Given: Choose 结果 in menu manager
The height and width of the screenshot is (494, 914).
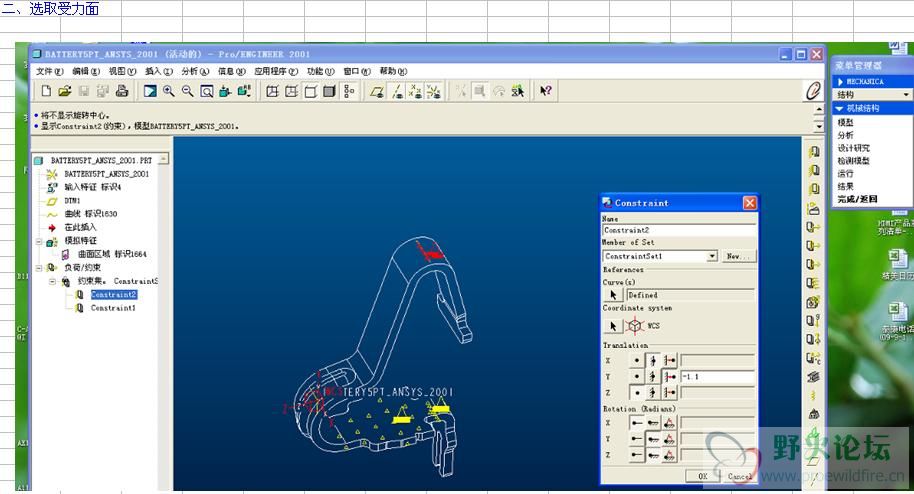Looking at the screenshot, I should coord(845,187).
